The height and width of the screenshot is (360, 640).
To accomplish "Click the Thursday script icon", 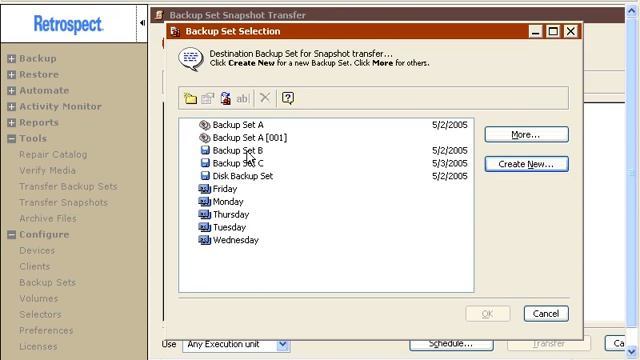I will tap(204, 214).
